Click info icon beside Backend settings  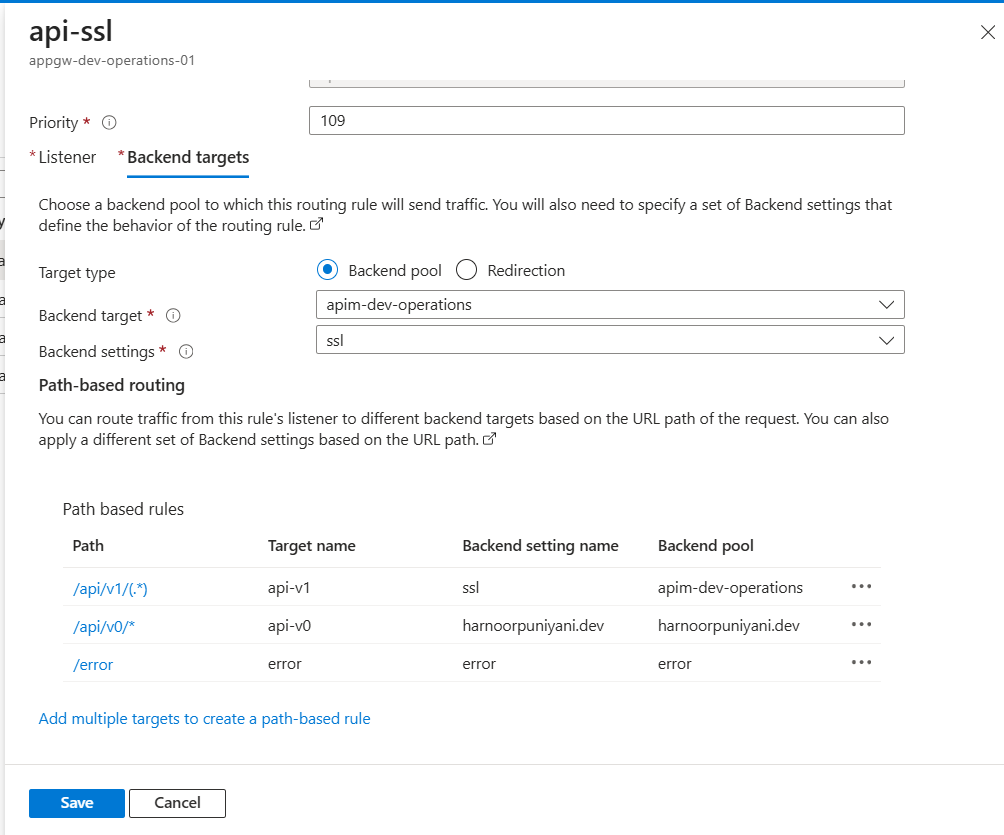(x=185, y=352)
